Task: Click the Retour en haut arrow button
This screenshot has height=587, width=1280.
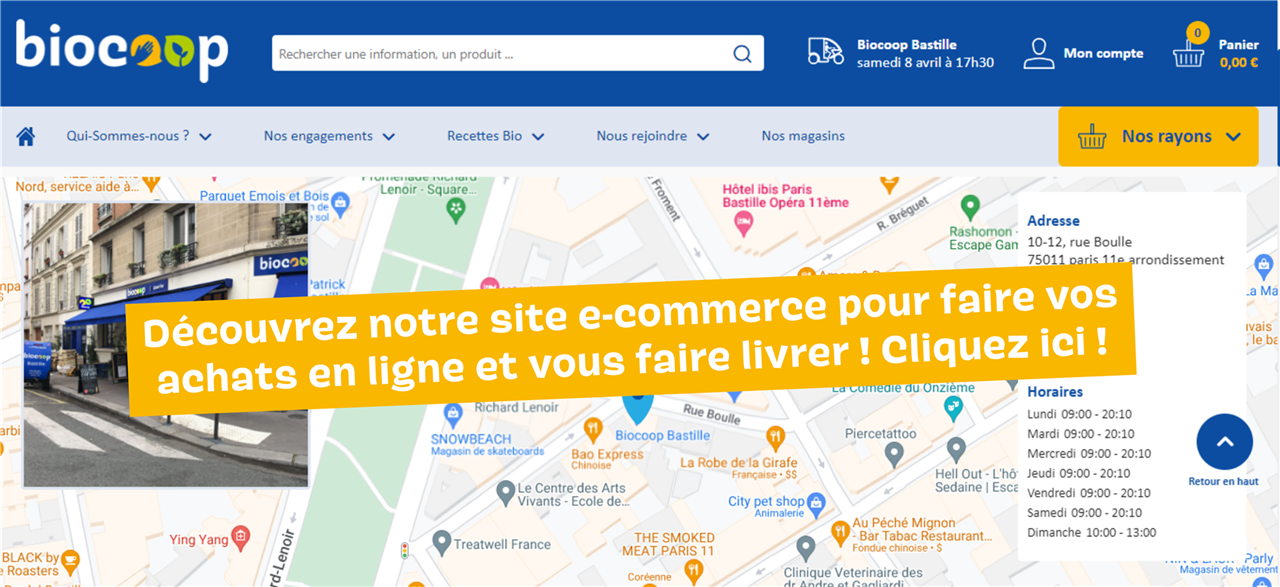Action: (1224, 442)
